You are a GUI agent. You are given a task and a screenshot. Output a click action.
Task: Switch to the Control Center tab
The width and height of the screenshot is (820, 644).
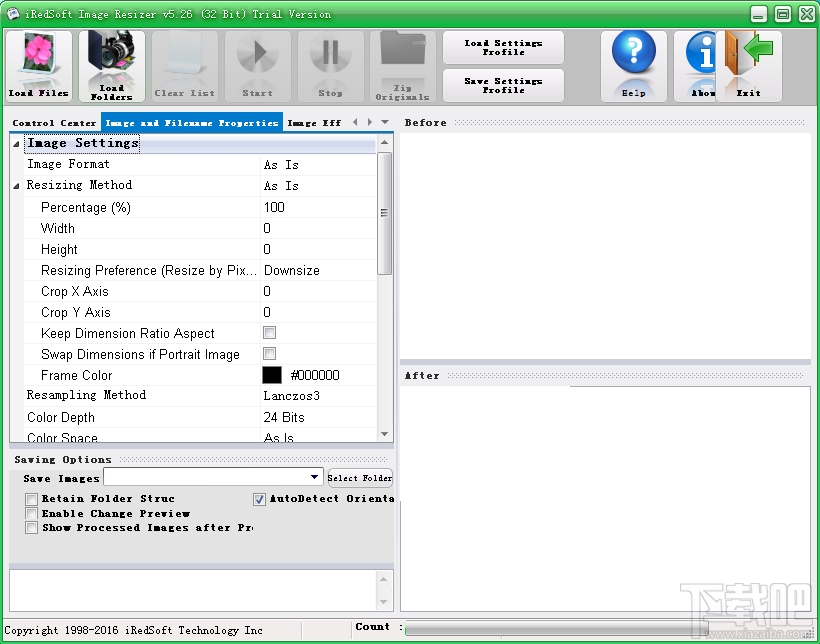point(53,123)
